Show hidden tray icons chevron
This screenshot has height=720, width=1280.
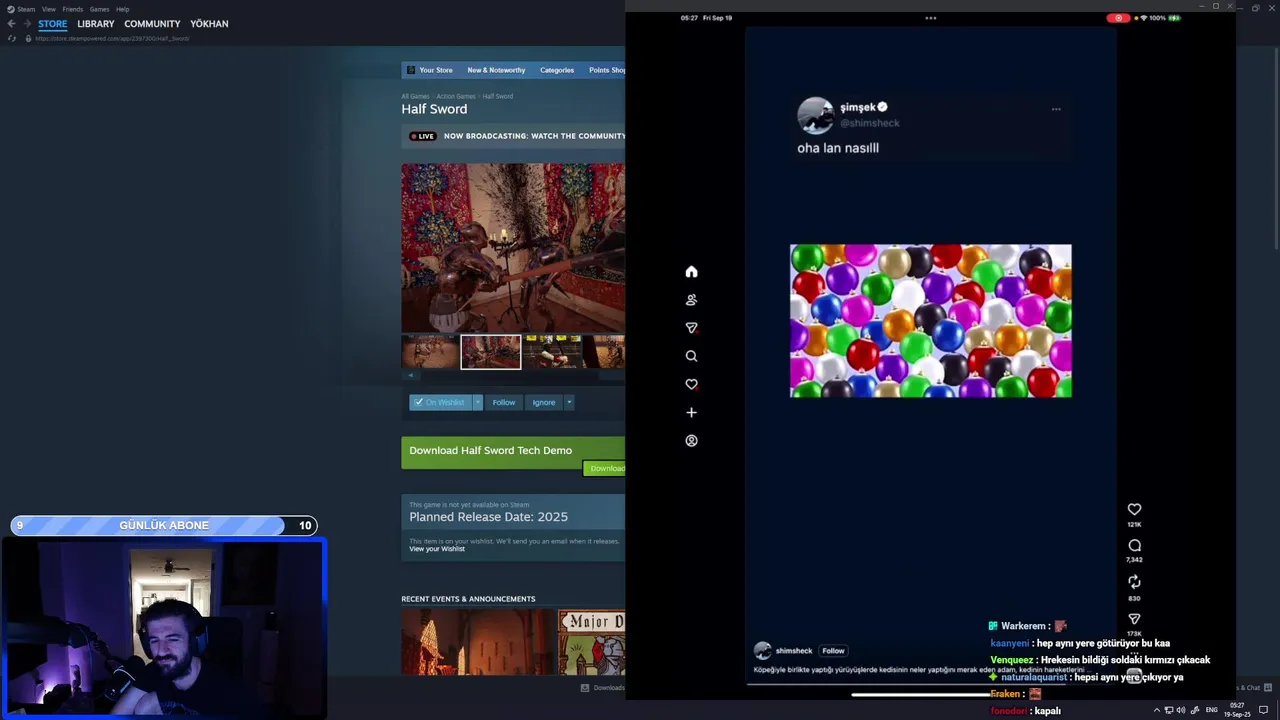(1157, 710)
